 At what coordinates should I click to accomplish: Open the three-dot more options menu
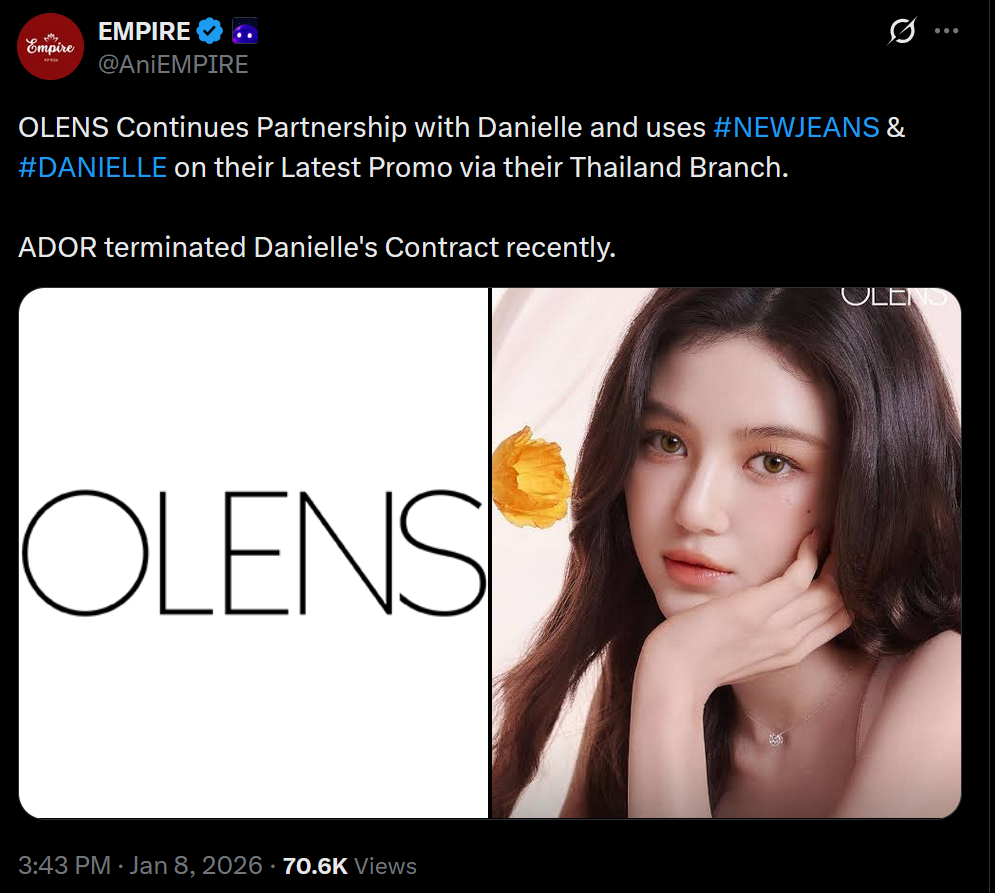coord(946,30)
